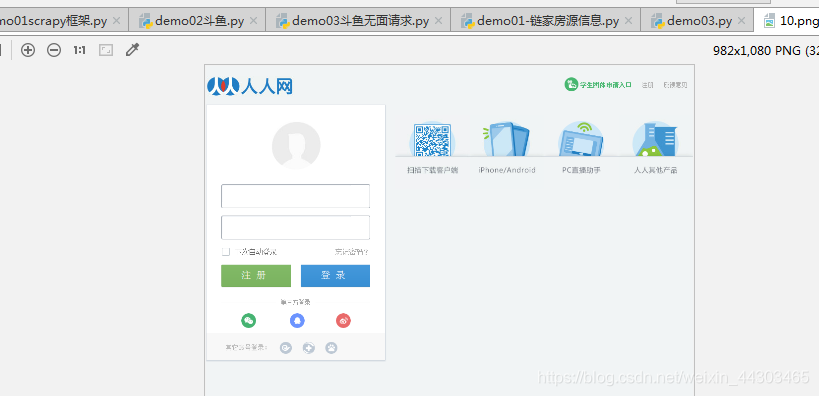This screenshot has height=396, width=819.
Task: Click the green 注册 register button
Action: (x=256, y=276)
